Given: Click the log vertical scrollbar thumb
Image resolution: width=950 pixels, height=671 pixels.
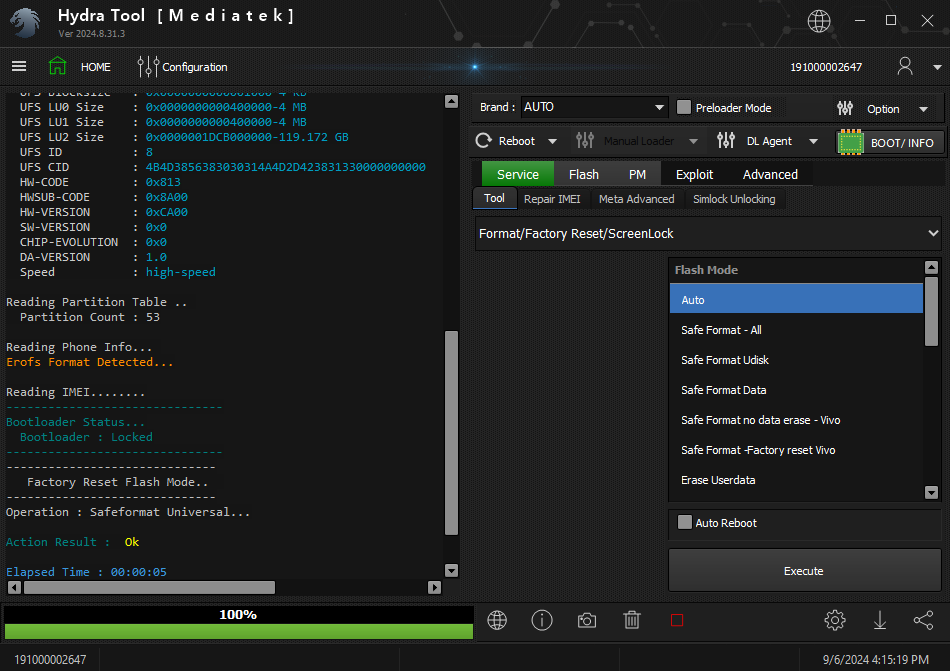Looking at the screenshot, I should point(451,432).
